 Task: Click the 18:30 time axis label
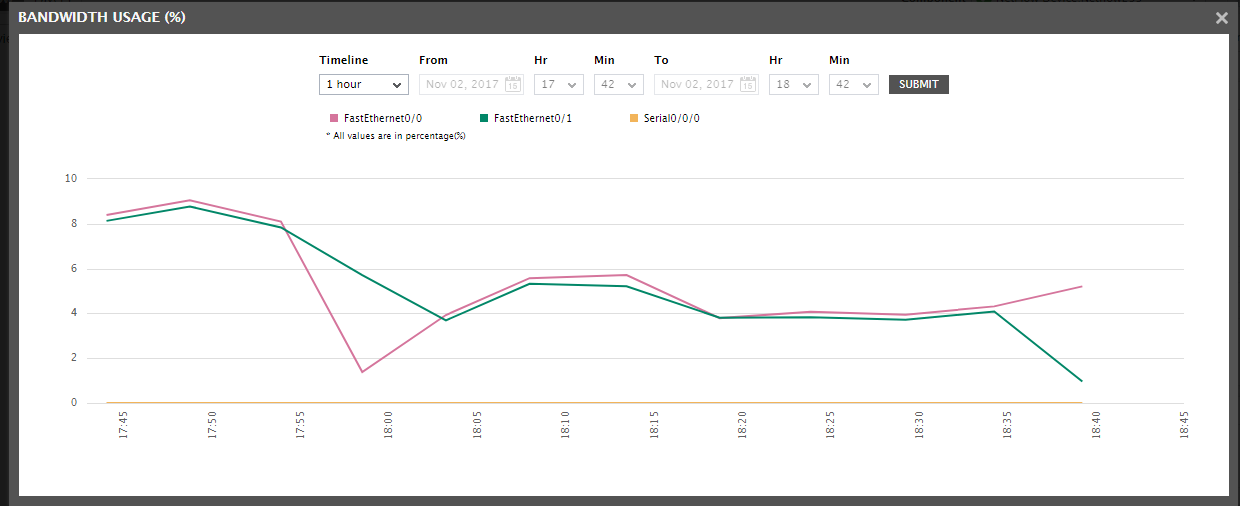coord(919,426)
